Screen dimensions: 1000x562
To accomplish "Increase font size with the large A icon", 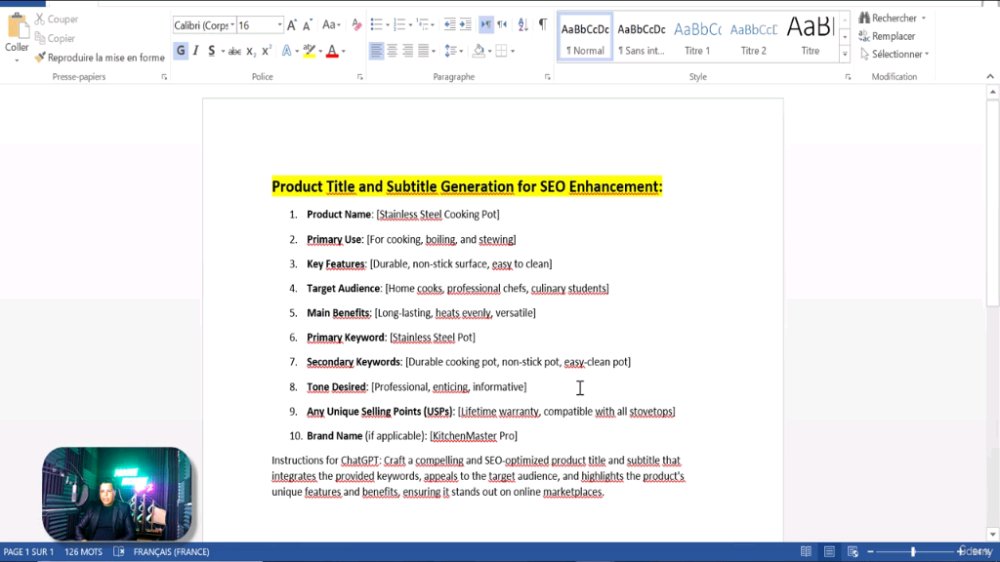I will click(291, 26).
